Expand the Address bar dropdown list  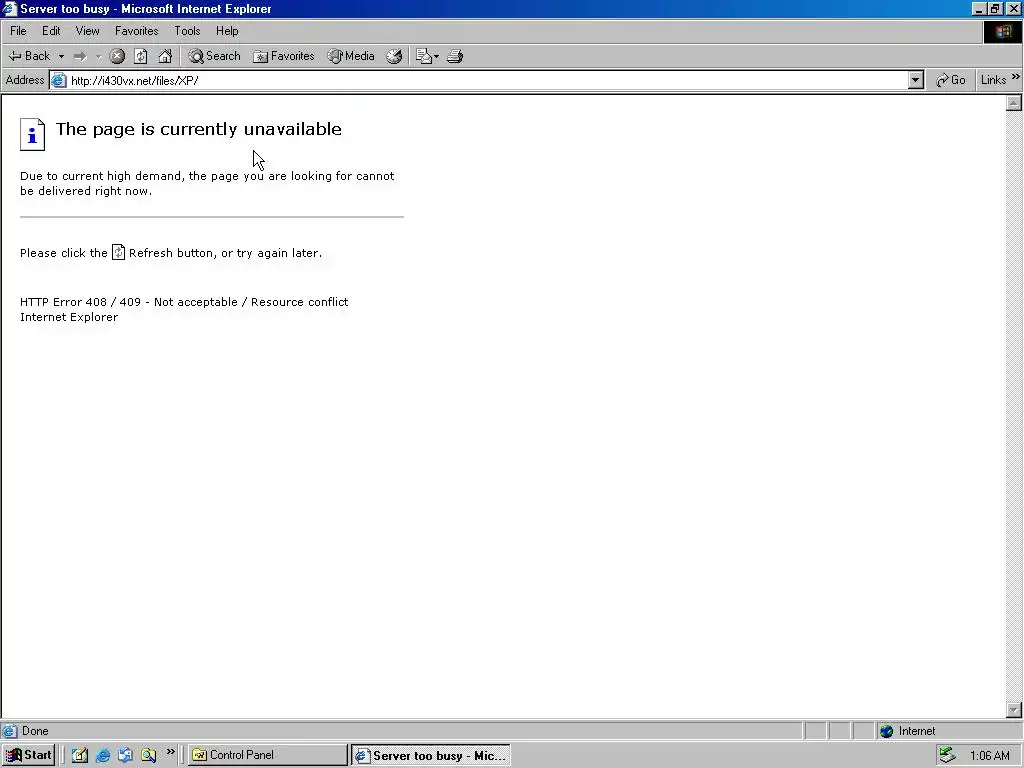[x=916, y=80]
